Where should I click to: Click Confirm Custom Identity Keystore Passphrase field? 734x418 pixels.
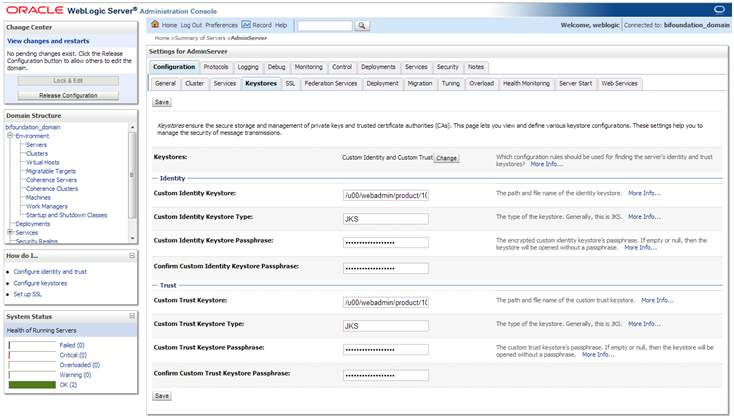click(x=386, y=268)
